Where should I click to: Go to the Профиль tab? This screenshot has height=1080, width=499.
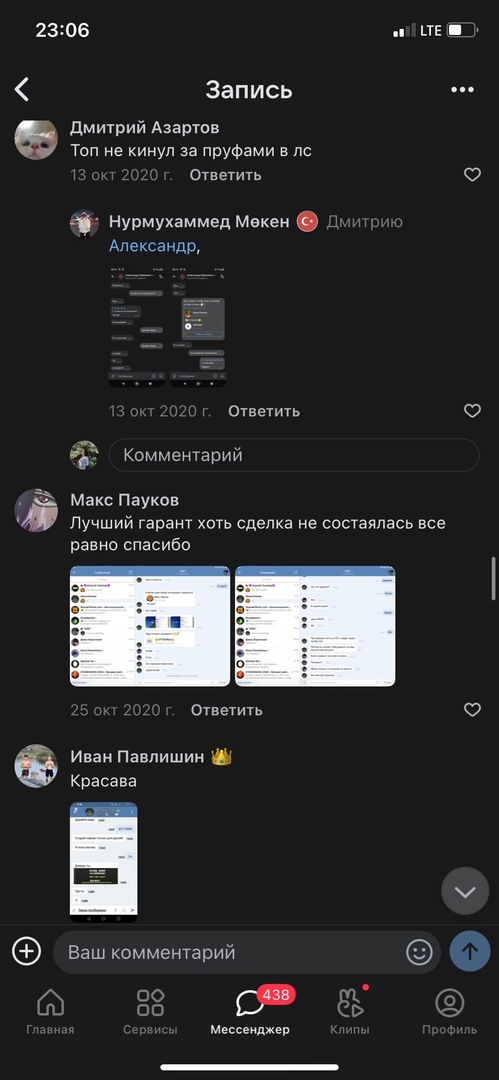pyautogui.click(x=449, y=1012)
